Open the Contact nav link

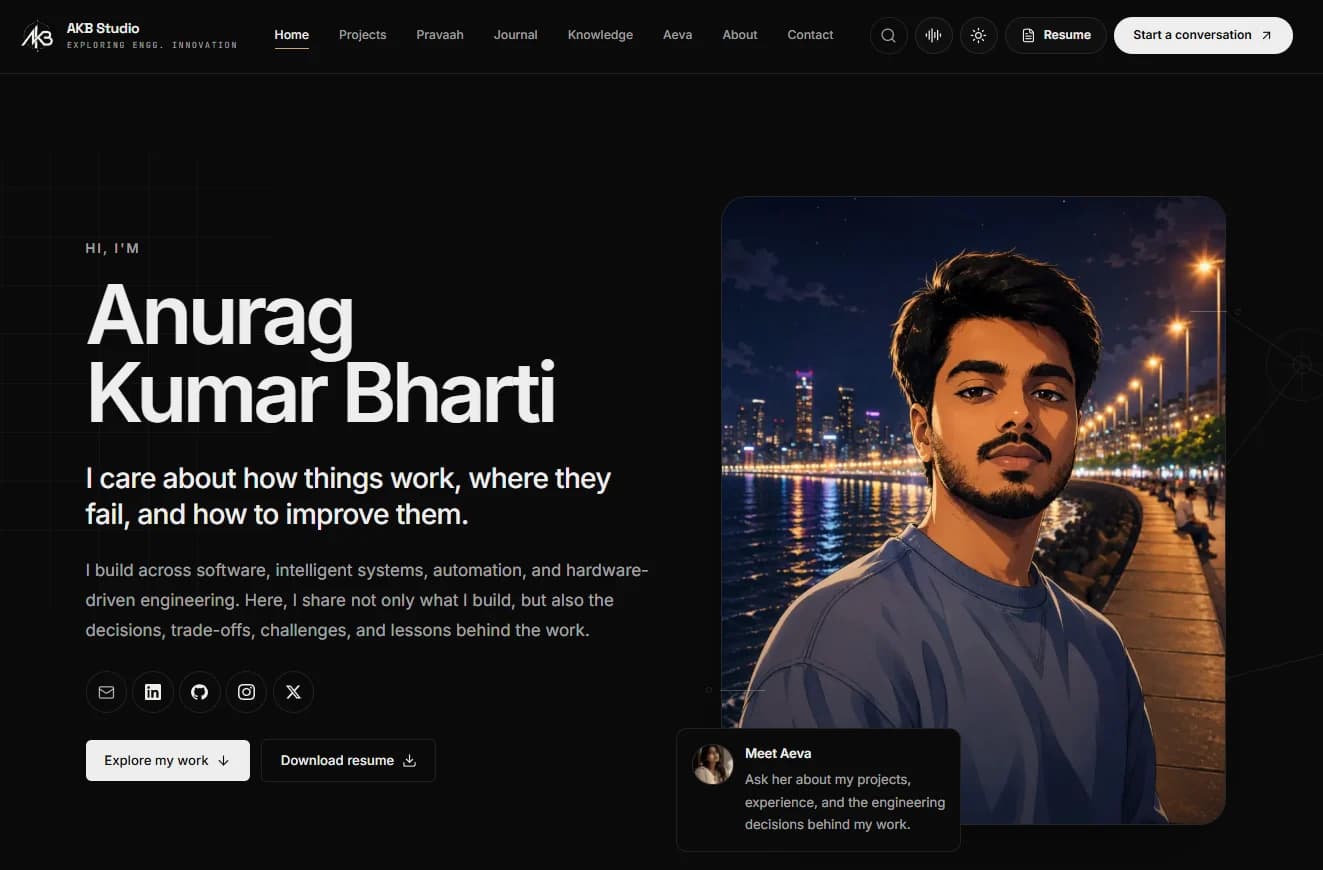pos(810,35)
